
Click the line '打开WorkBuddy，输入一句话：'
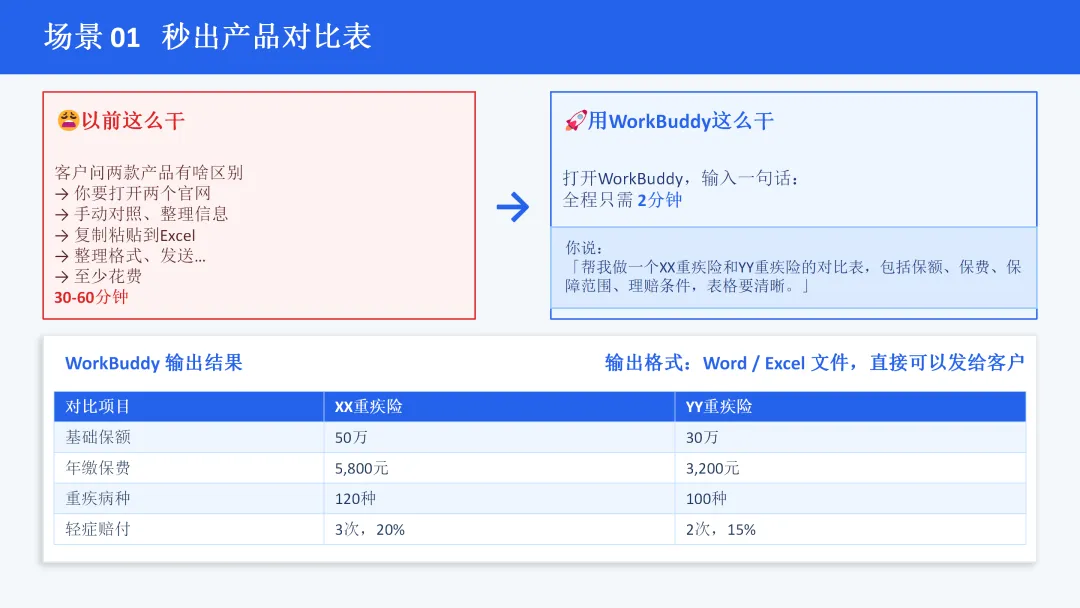pyautogui.click(x=681, y=178)
